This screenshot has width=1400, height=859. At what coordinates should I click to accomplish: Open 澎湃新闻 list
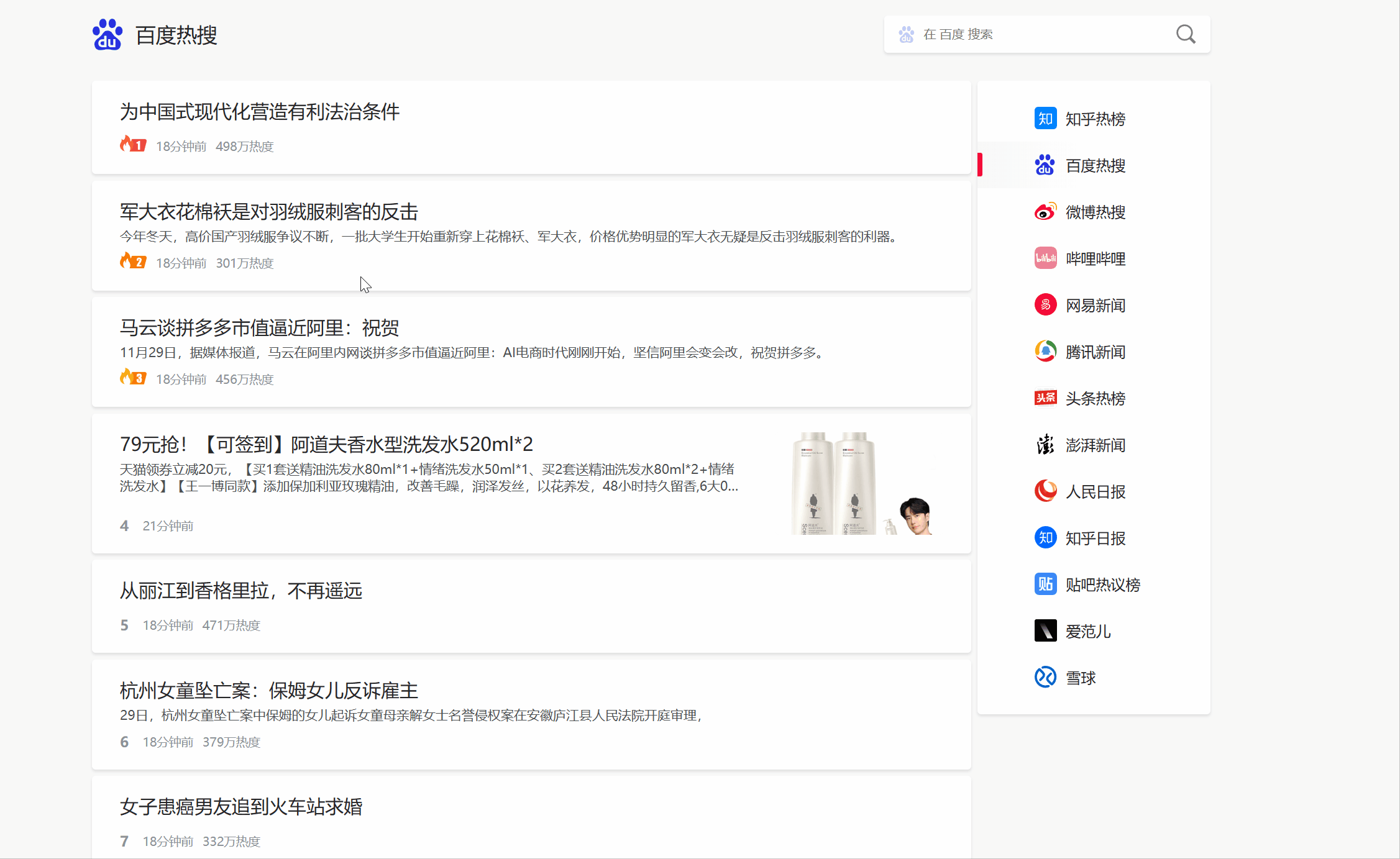(1094, 444)
